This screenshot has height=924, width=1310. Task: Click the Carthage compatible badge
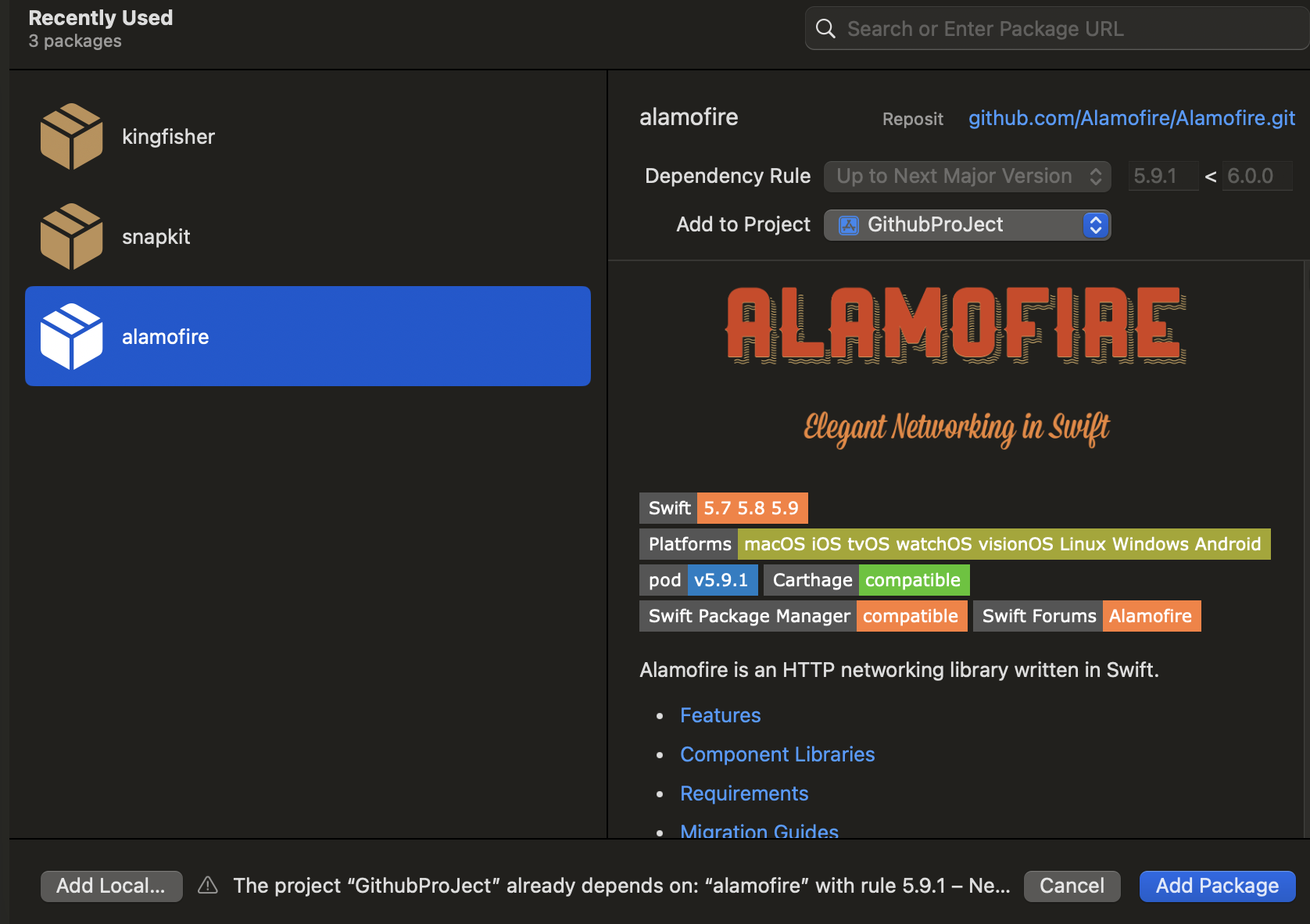(x=867, y=580)
